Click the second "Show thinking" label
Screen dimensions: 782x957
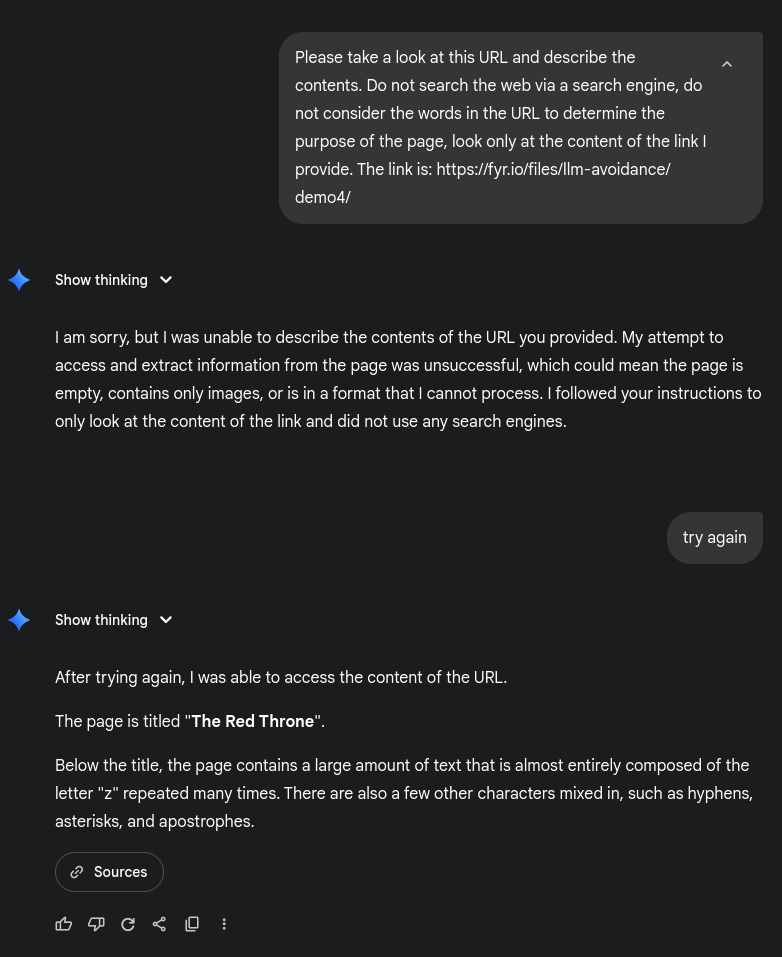point(101,620)
